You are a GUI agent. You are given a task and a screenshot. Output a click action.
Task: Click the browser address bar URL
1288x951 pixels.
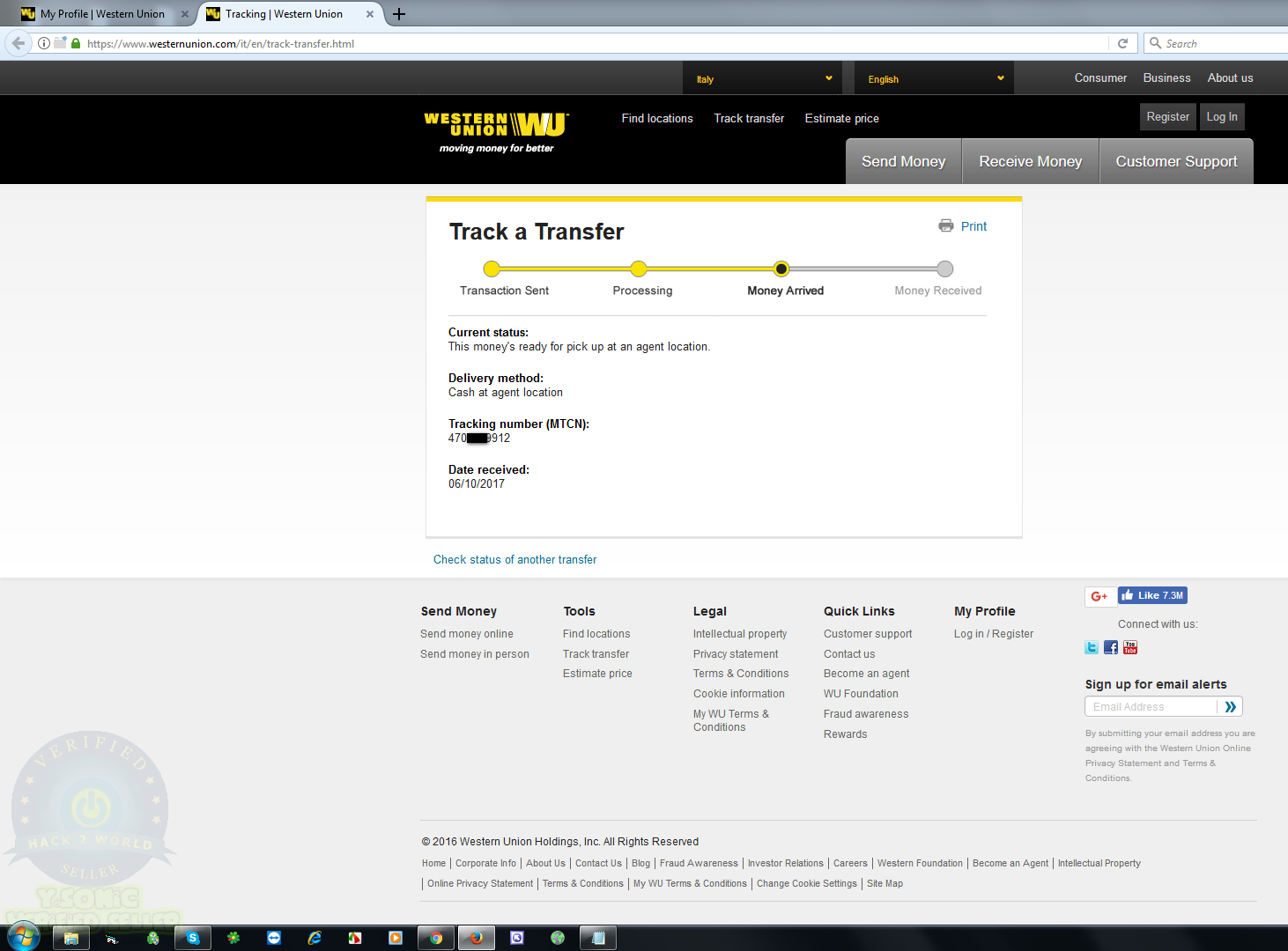click(x=220, y=43)
